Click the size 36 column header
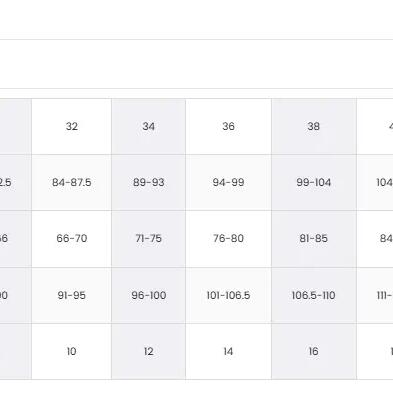Viewport: 393px width, 393px height. pyautogui.click(x=228, y=126)
